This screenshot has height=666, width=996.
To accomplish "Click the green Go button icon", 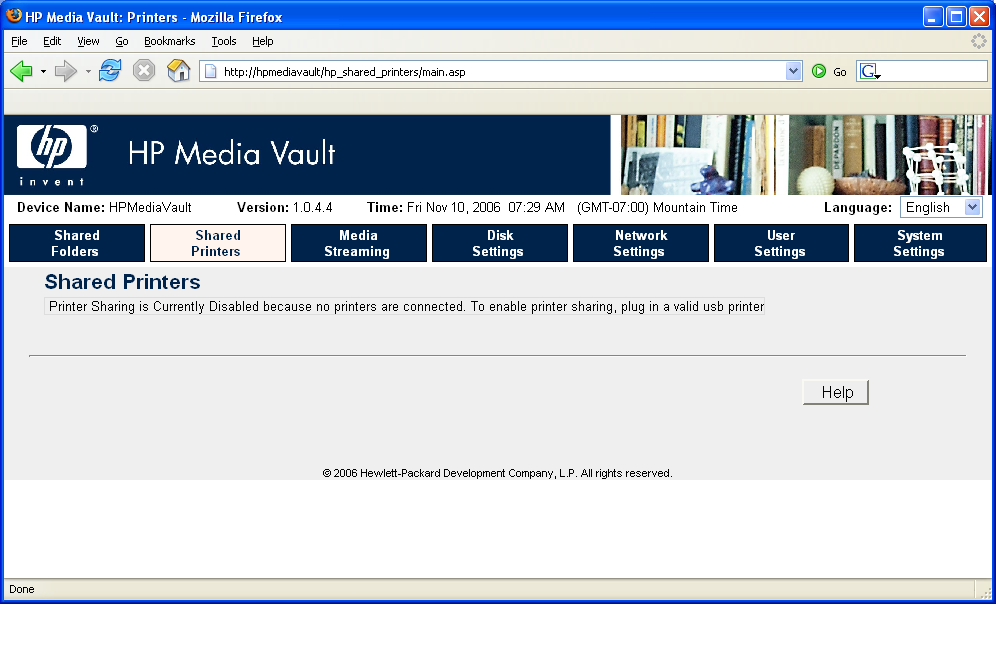I will (x=819, y=71).
